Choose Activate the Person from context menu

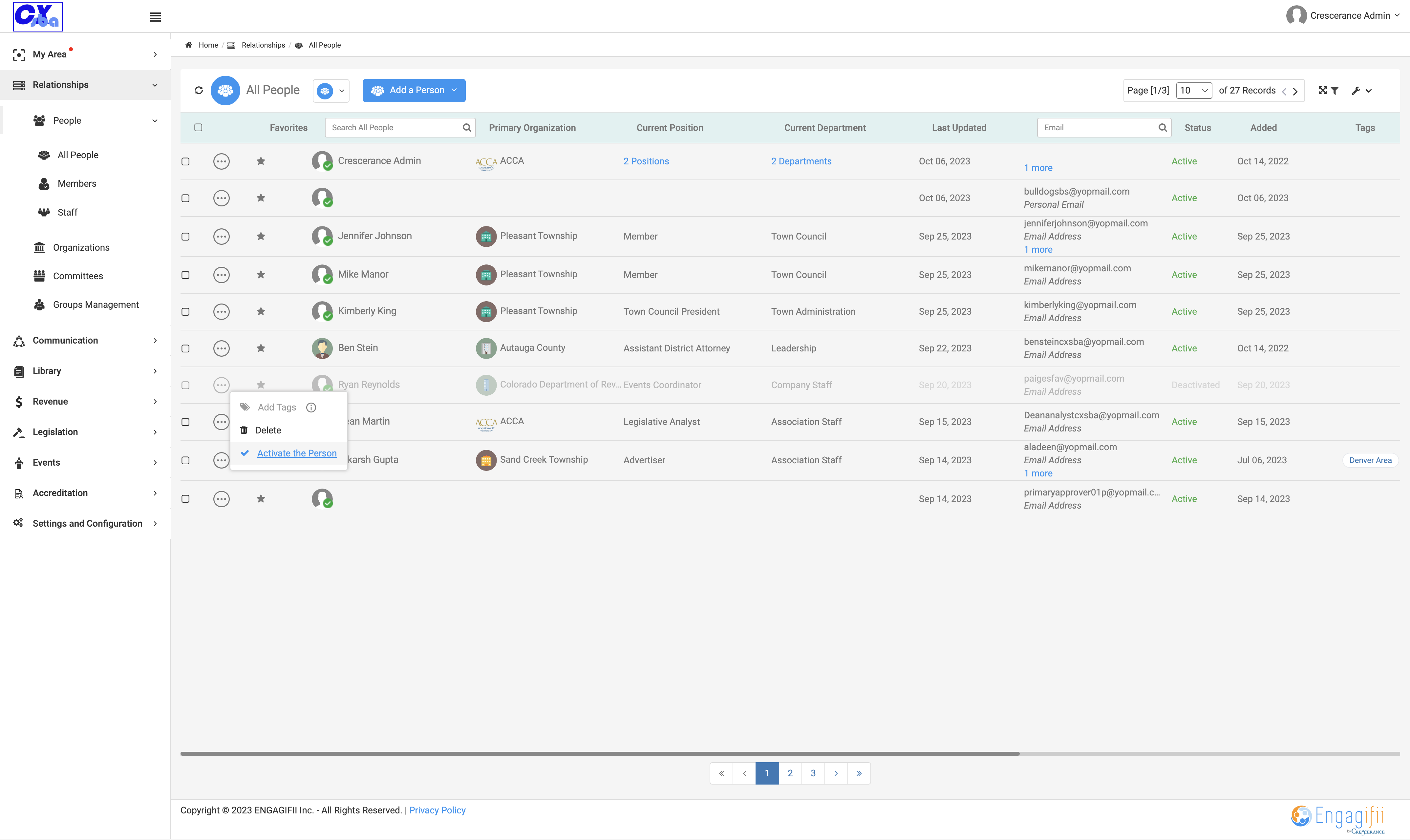click(x=297, y=453)
